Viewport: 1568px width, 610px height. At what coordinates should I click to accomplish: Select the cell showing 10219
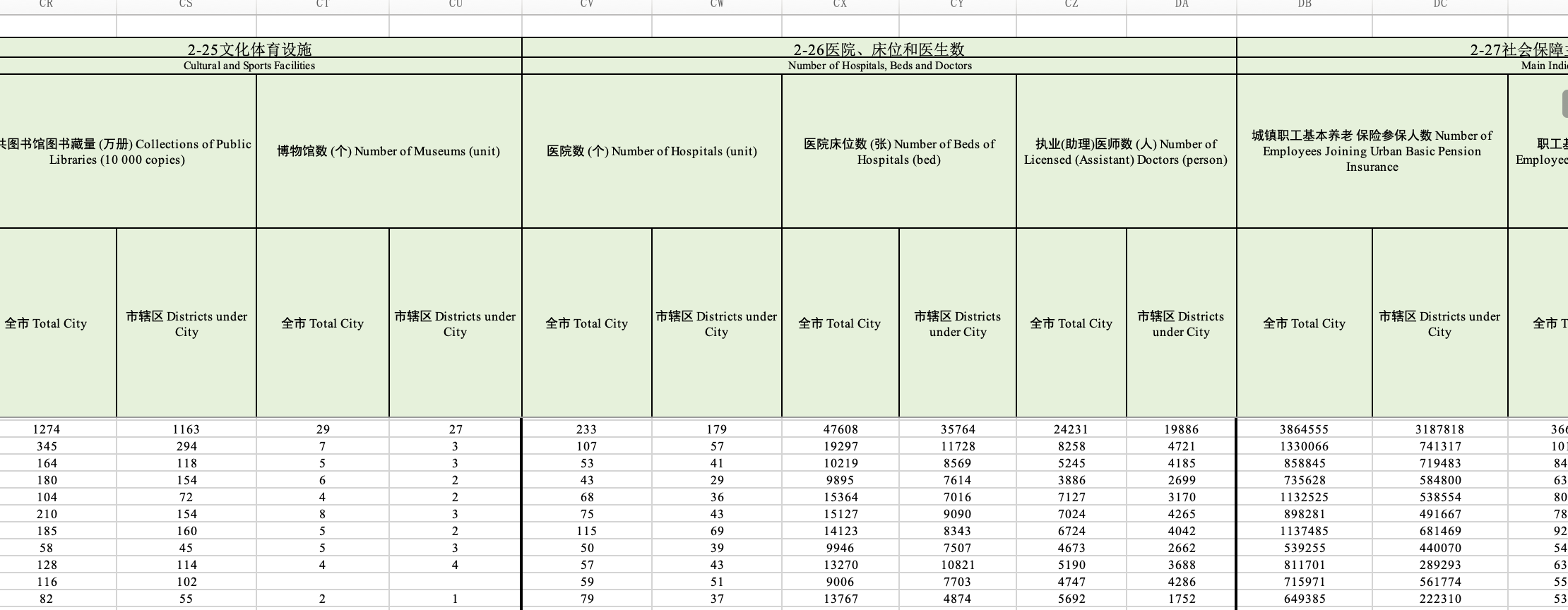point(841,463)
